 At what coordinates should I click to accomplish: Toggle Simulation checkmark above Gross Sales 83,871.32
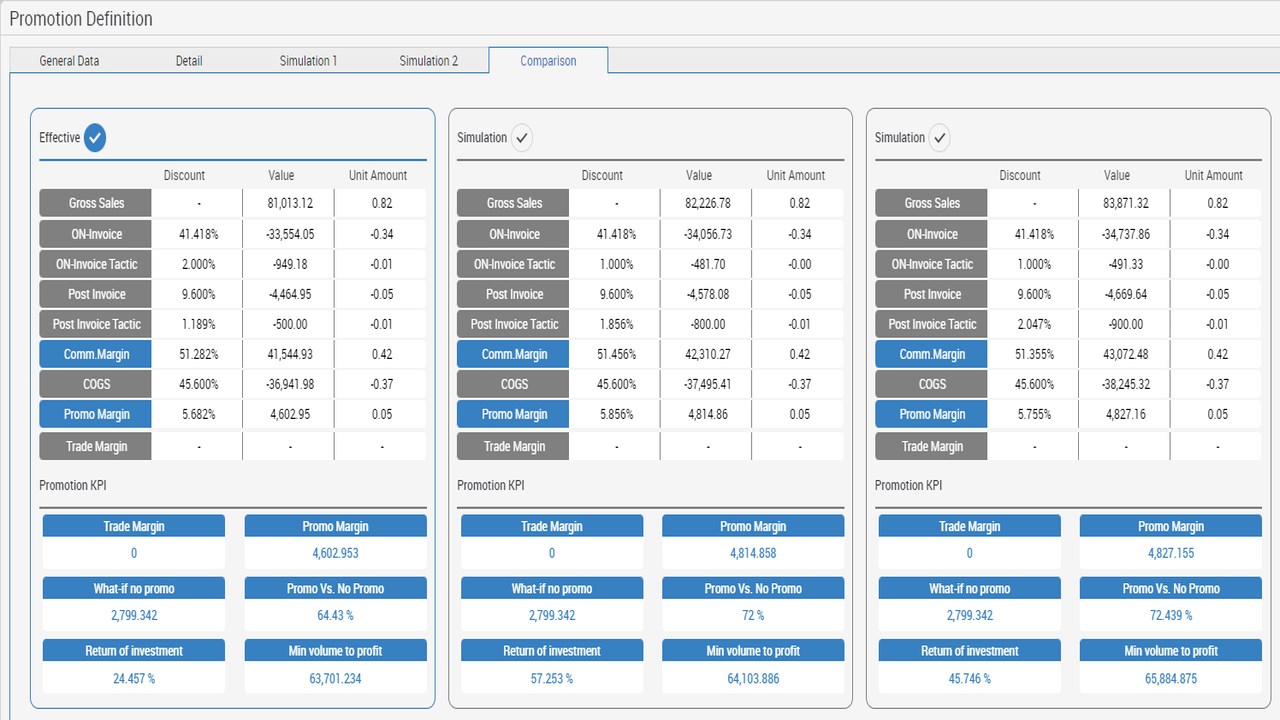point(939,138)
